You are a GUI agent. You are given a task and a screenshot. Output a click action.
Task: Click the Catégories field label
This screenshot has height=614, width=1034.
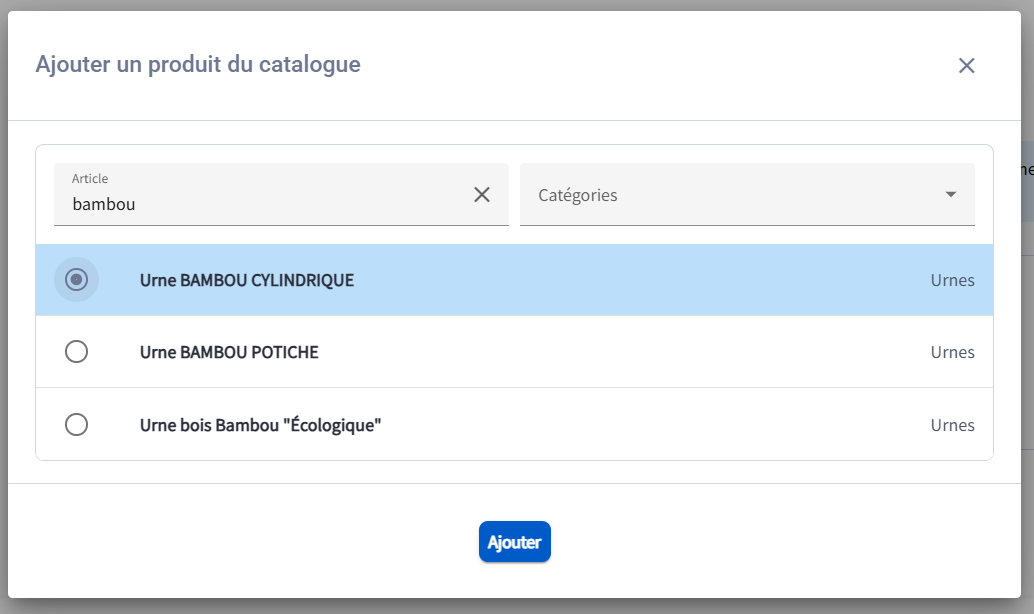coord(578,195)
